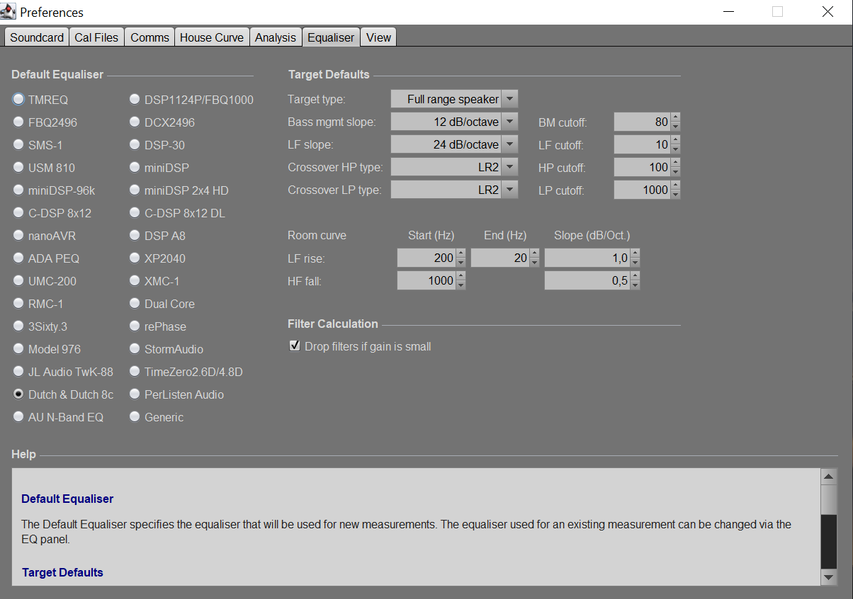This screenshot has width=853, height=599.
Task: Choose StormAudio equaliser
Action: tap(134, 349)
